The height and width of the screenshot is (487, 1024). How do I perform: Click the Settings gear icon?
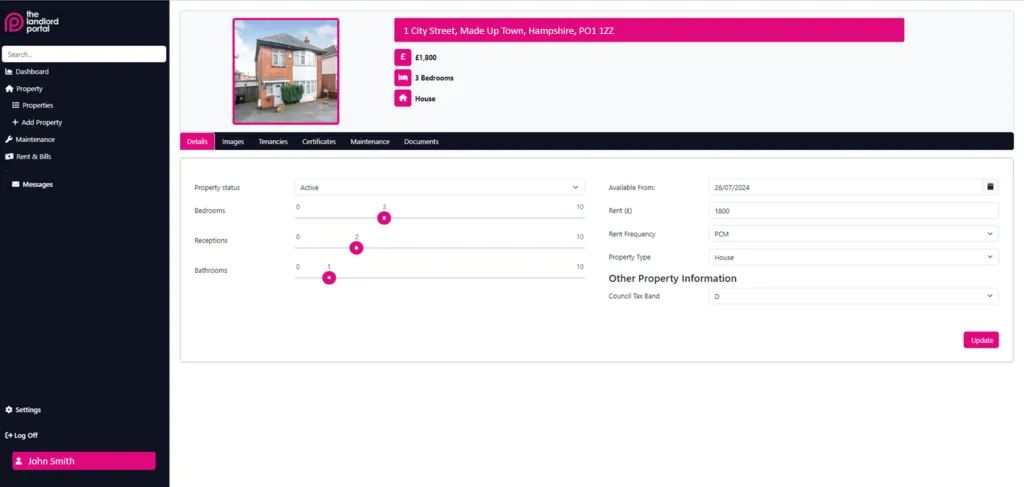9,410
